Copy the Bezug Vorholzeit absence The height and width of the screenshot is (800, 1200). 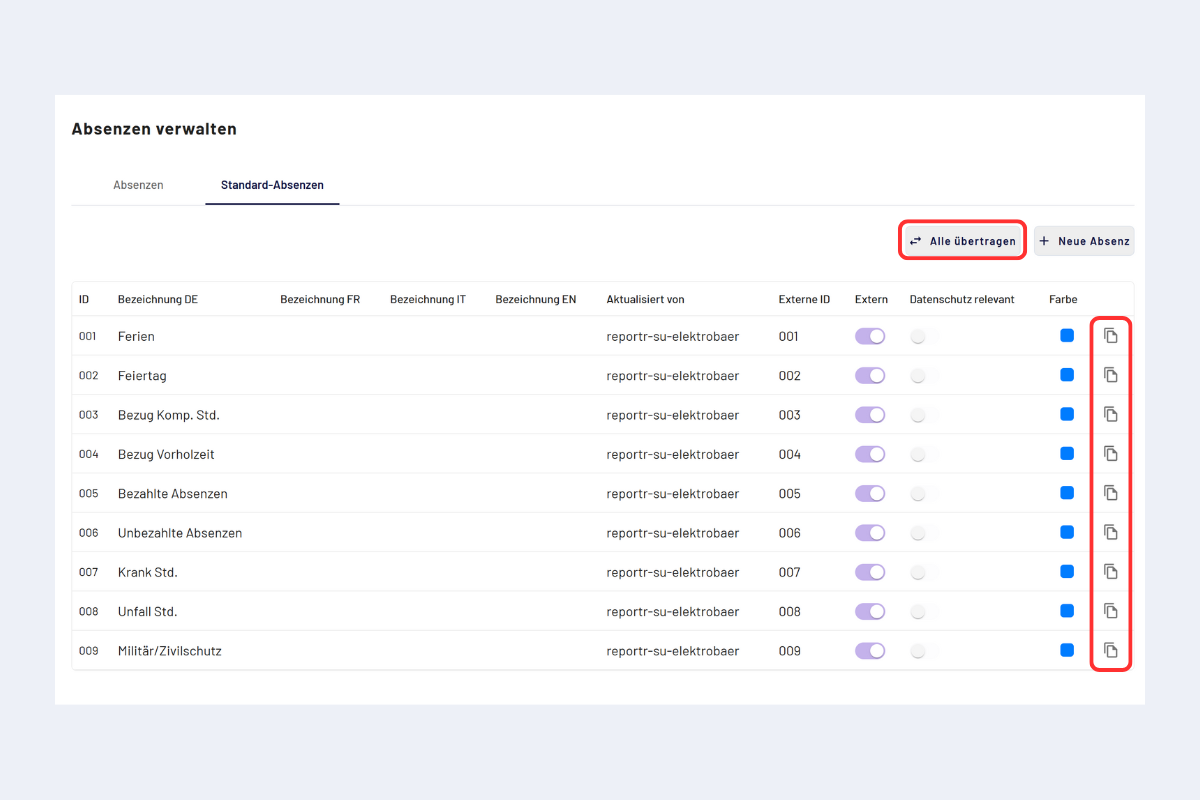tap(1110, 454)
